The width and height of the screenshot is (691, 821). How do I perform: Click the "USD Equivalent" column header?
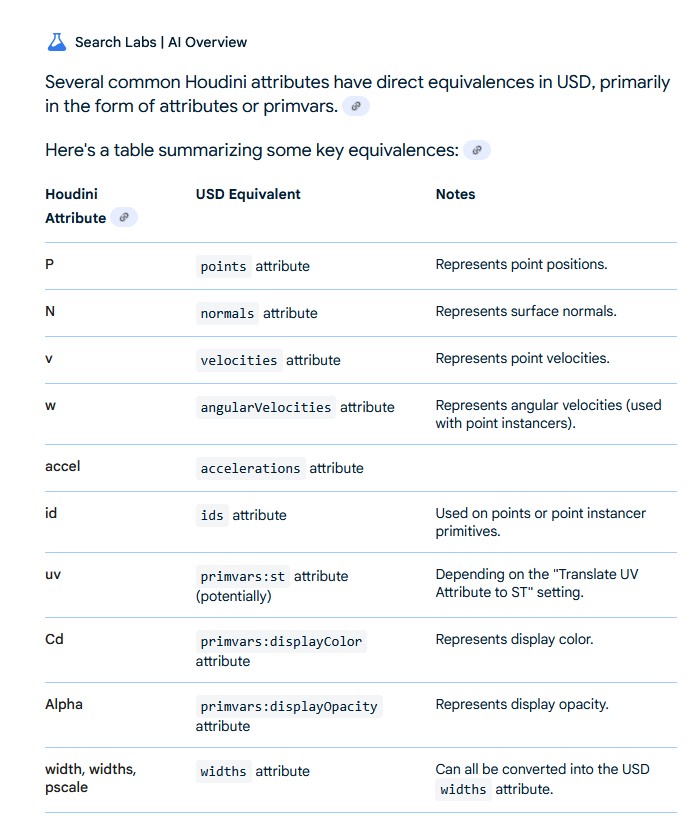[248, 194]
